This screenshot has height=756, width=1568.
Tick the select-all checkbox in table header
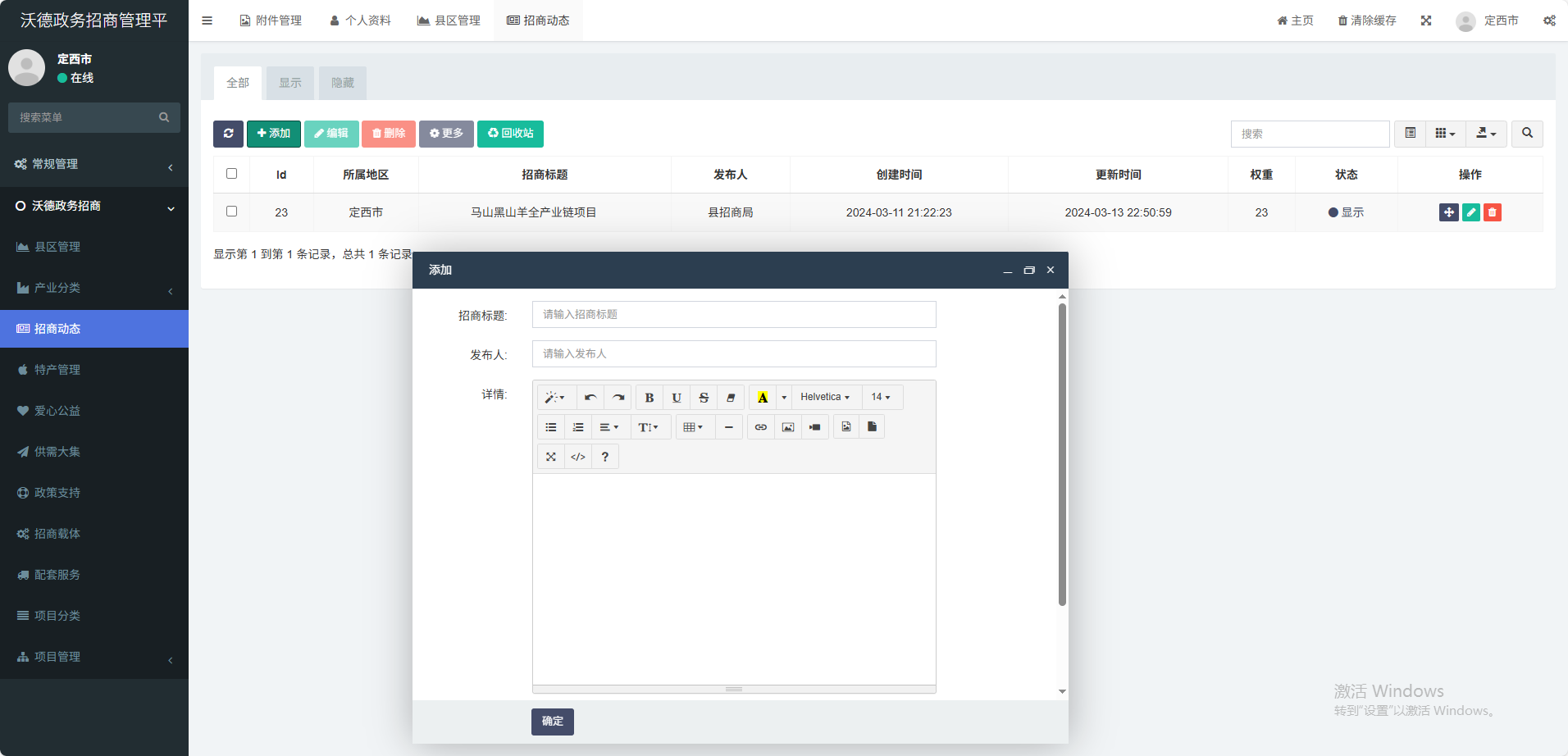pyautogui.click(x=231, y=174)
